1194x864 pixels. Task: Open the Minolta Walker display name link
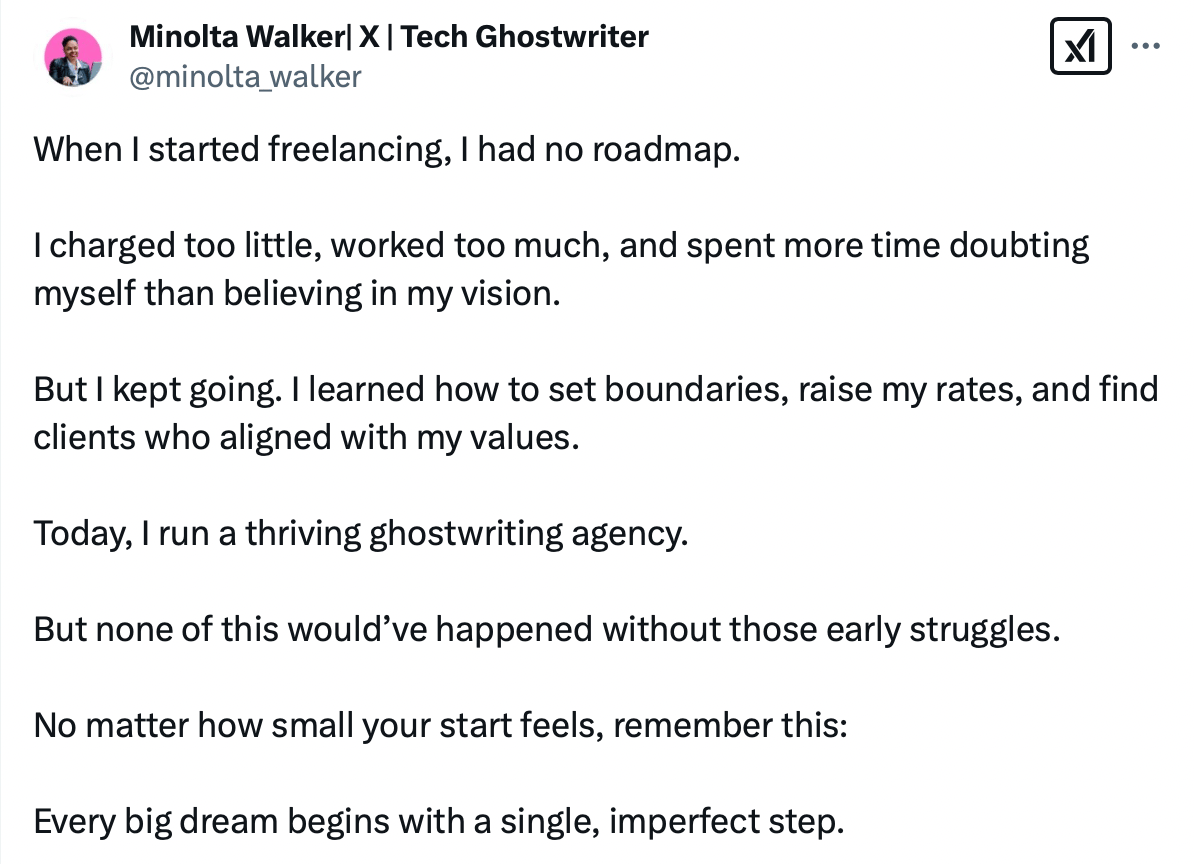pyautogui.click(x=388, y=36)
